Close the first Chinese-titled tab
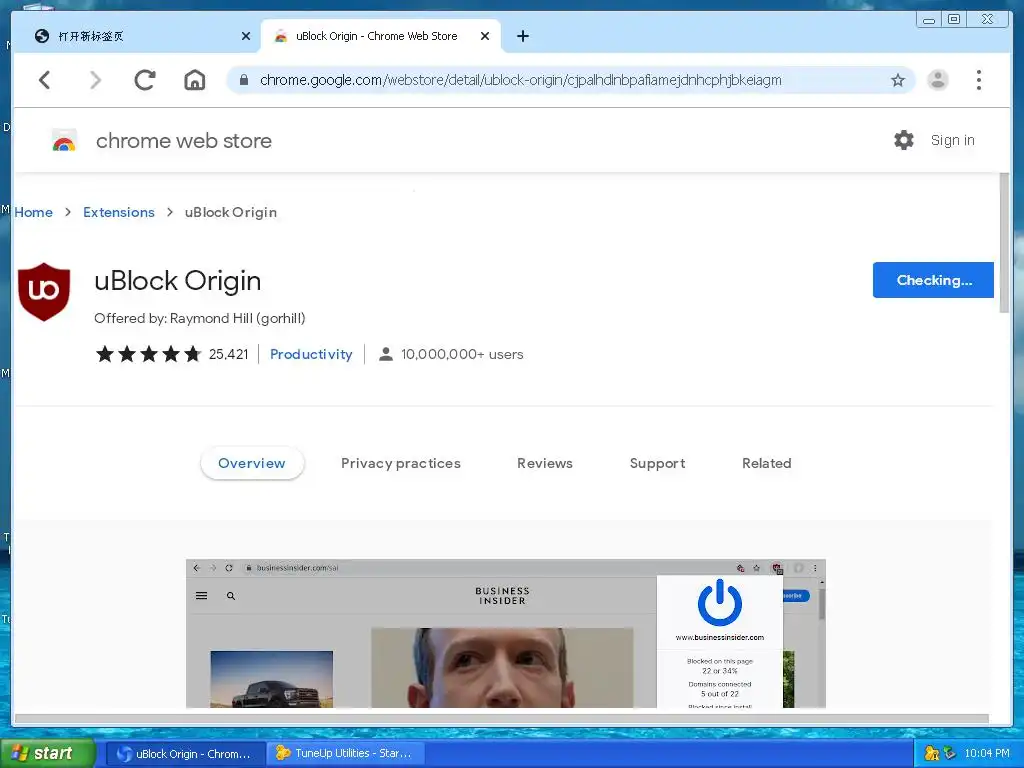Viewport: 1024px width, 768px height. pyautogui.click(x=246, y=36)
